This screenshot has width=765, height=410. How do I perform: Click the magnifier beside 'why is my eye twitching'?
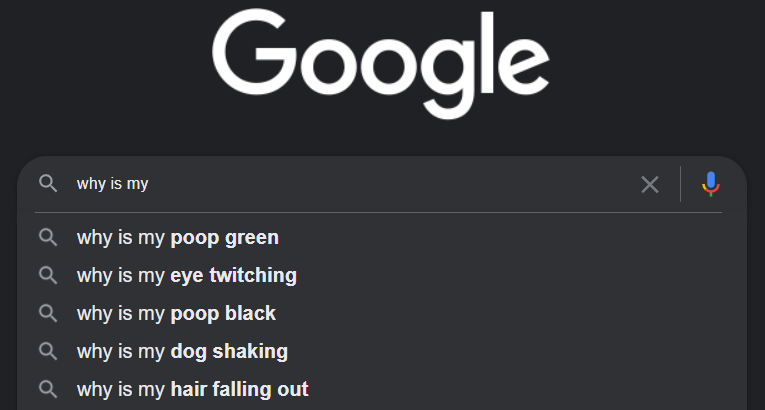tap(48, 275)
